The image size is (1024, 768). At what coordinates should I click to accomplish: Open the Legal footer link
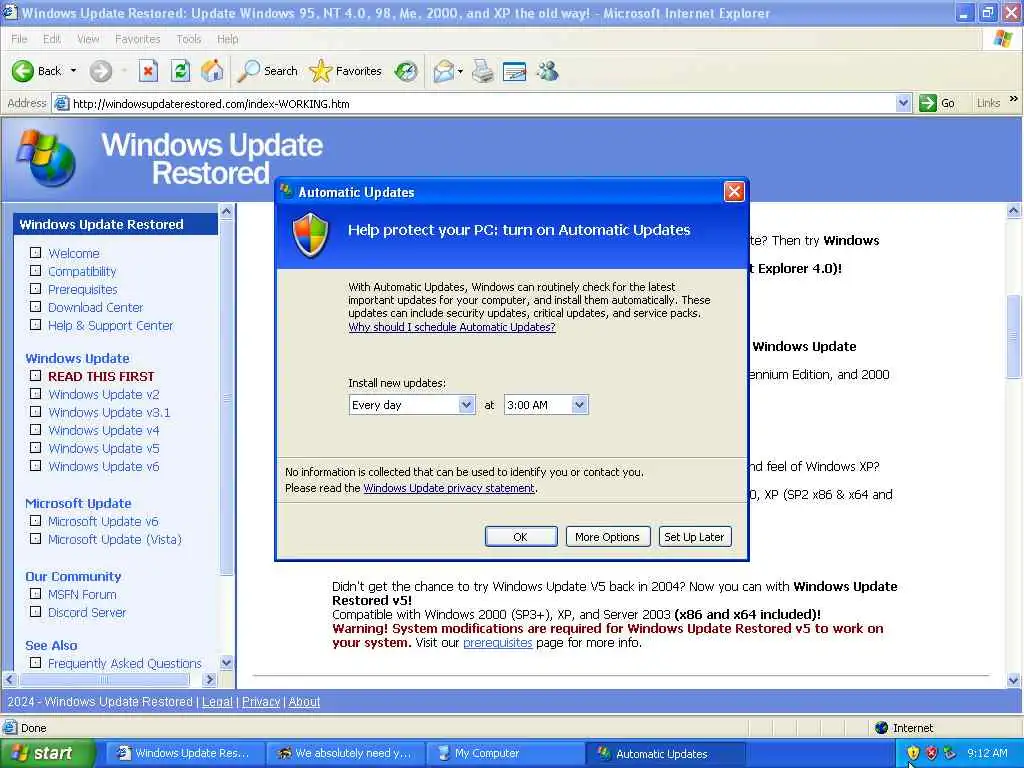pyautogui.click(x=217, y=702)
